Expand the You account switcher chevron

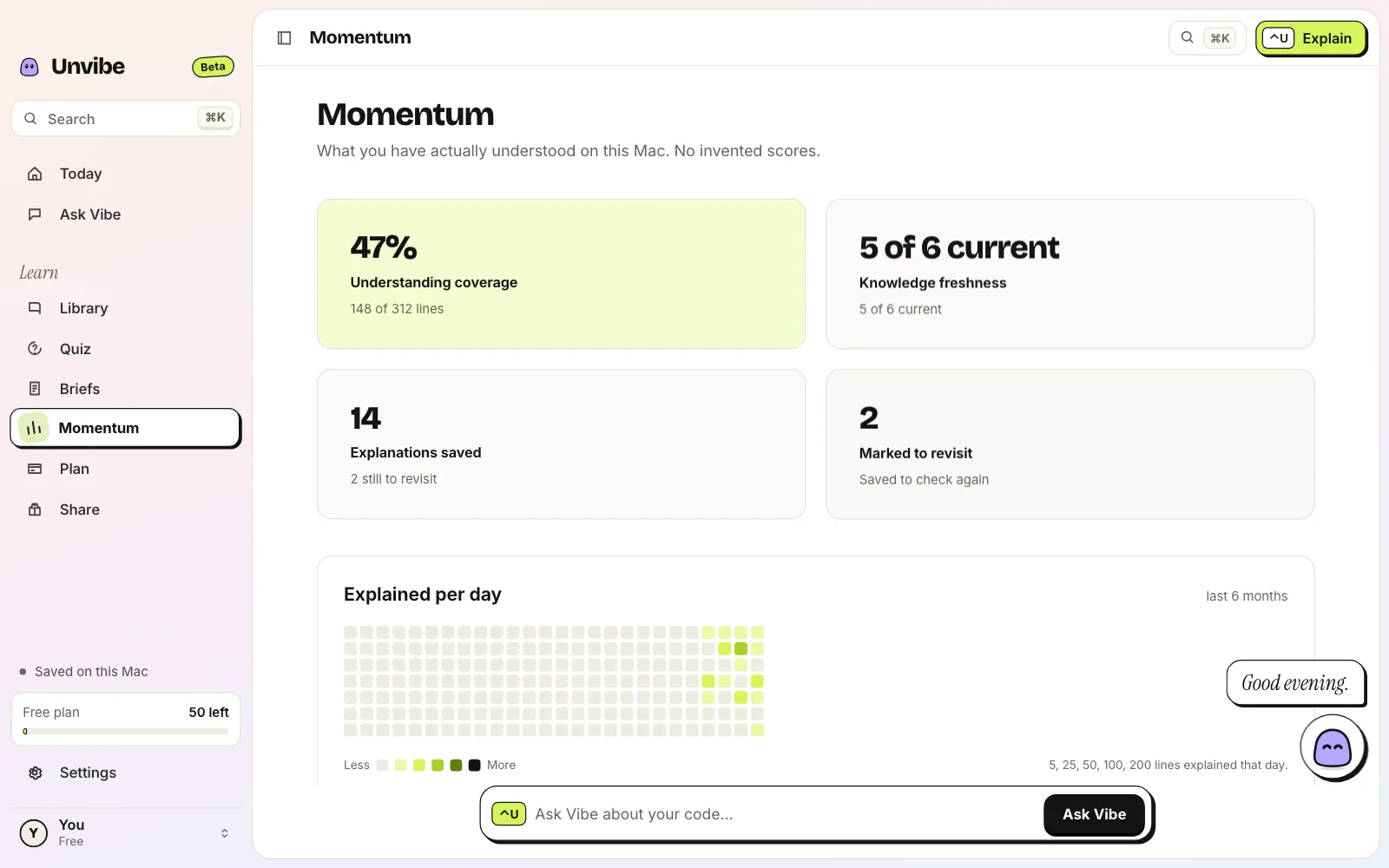pyautogui.click(x=225, y=833)
